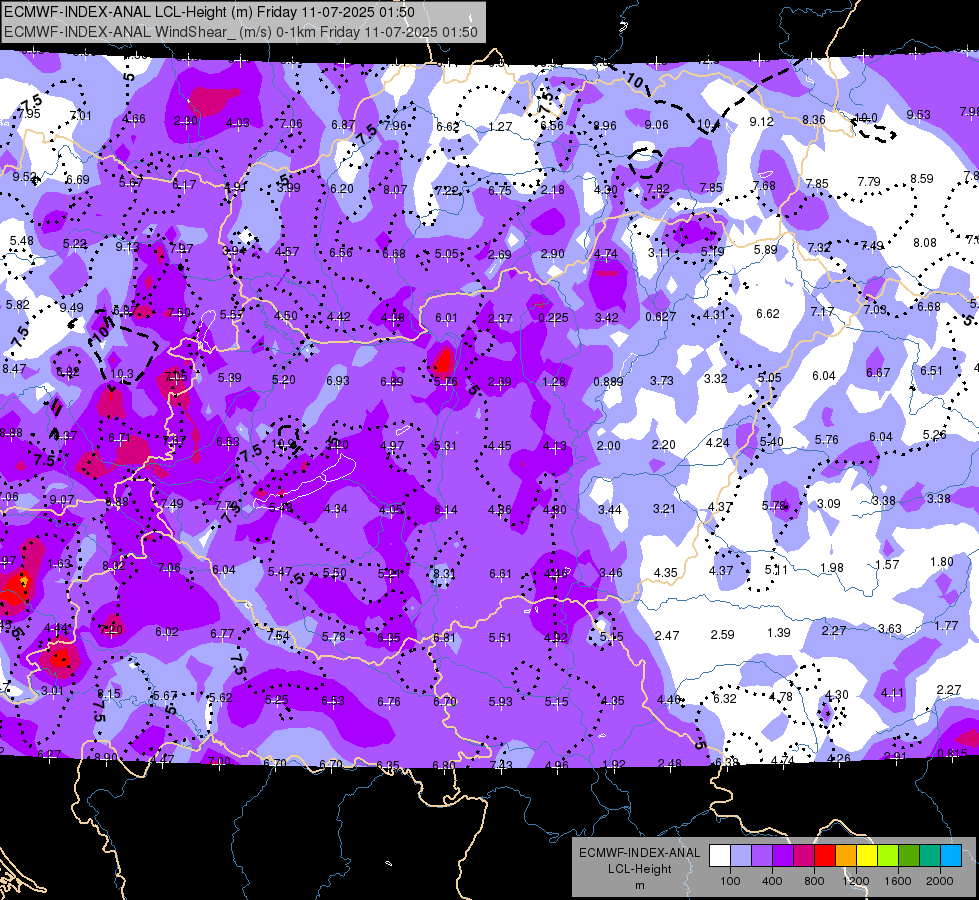Screen dimensions: 979x900
Task: Click the wind shear value 3.63
Action: click(x=890, y=628)
